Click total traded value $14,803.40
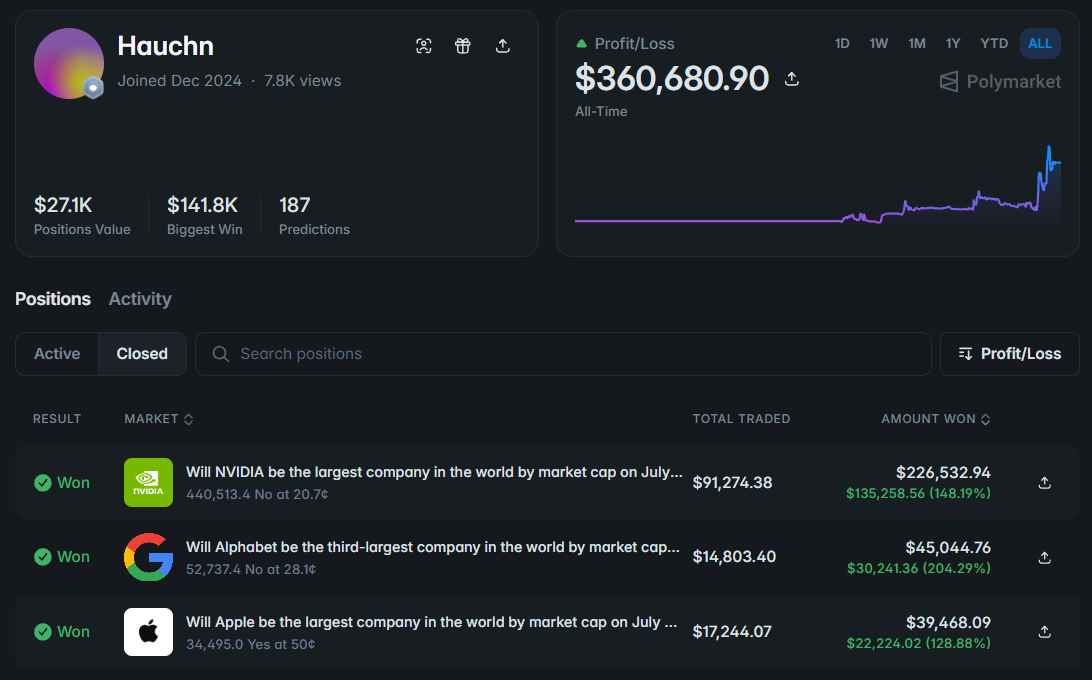Screen dimensions: 1092x680 pos(734,557)
